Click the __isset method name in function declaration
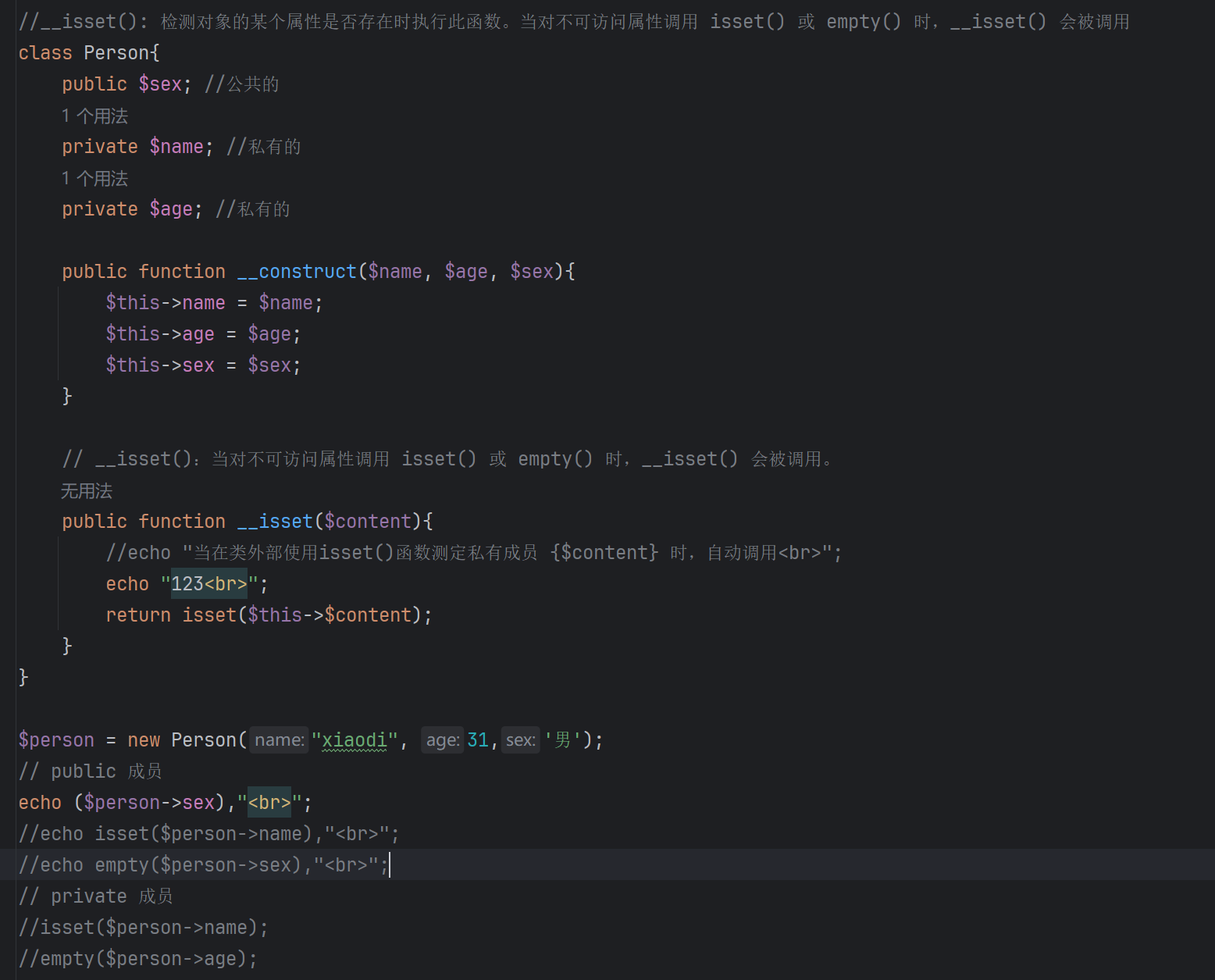1215x980 pixels. (x=275, y=521)
